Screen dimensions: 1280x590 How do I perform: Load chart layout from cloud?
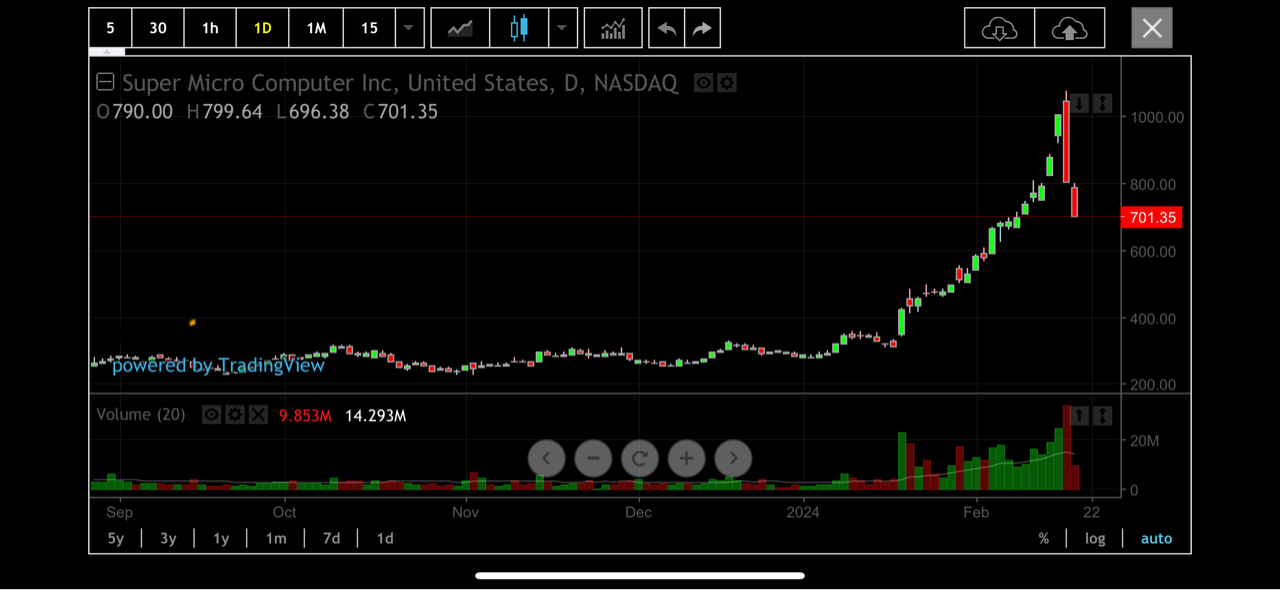pos(1000,28)
